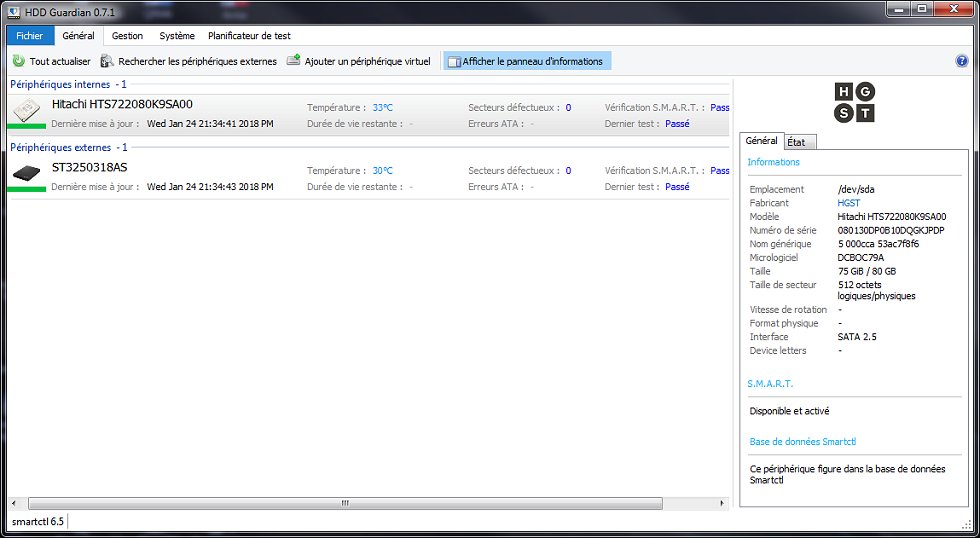Click the SATA 2.5 interface value

click(x=857, y=337)
